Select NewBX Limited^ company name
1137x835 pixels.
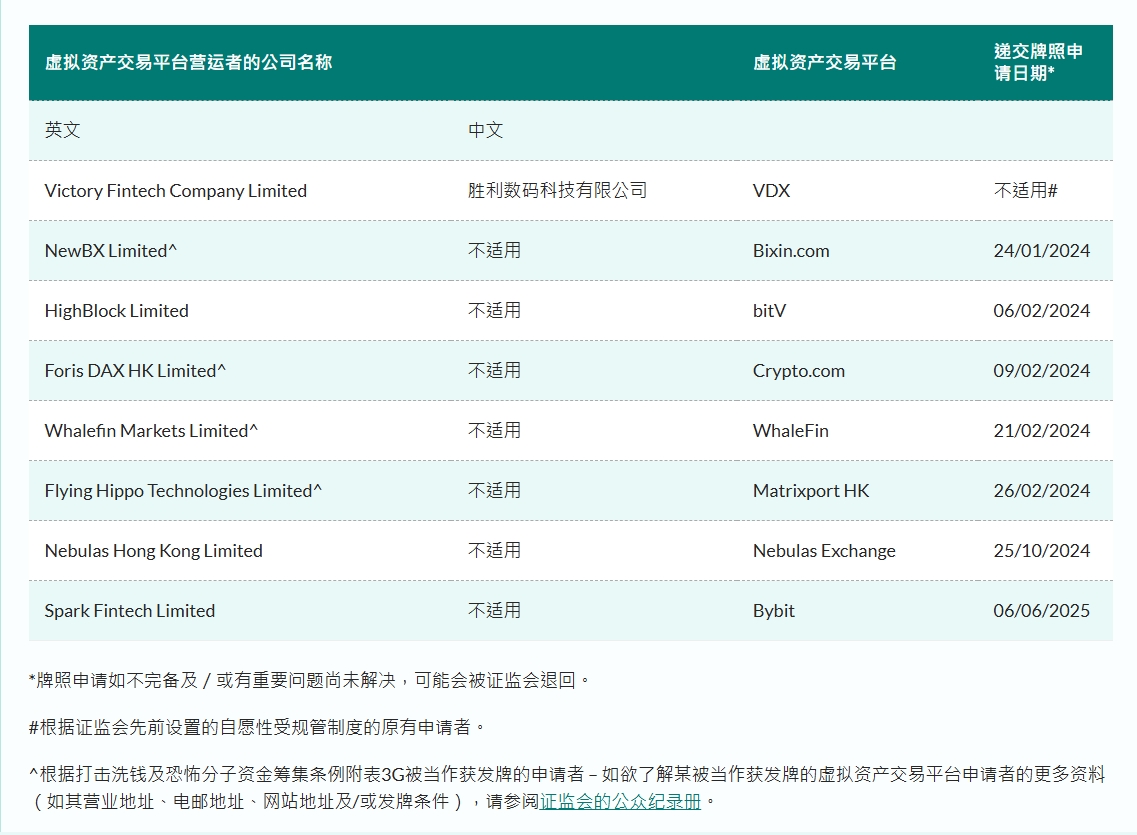coord(110,251)
